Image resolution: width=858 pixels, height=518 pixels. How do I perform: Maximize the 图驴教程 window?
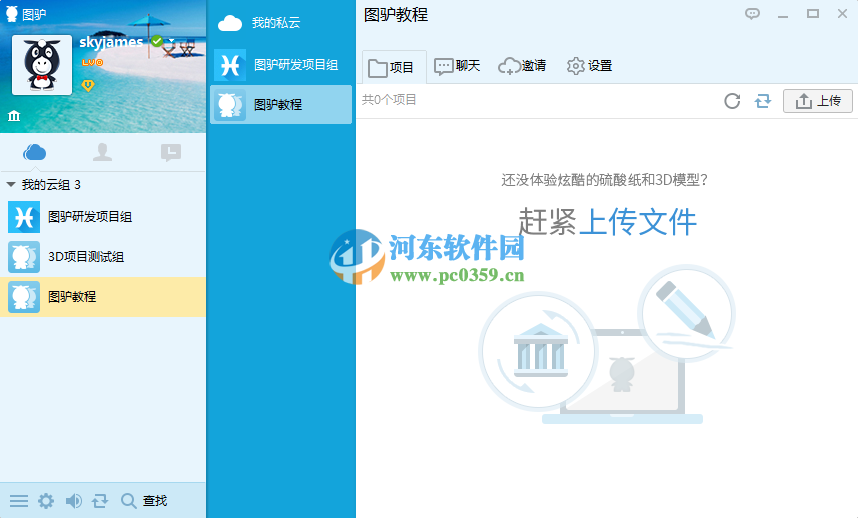[813, 14]
